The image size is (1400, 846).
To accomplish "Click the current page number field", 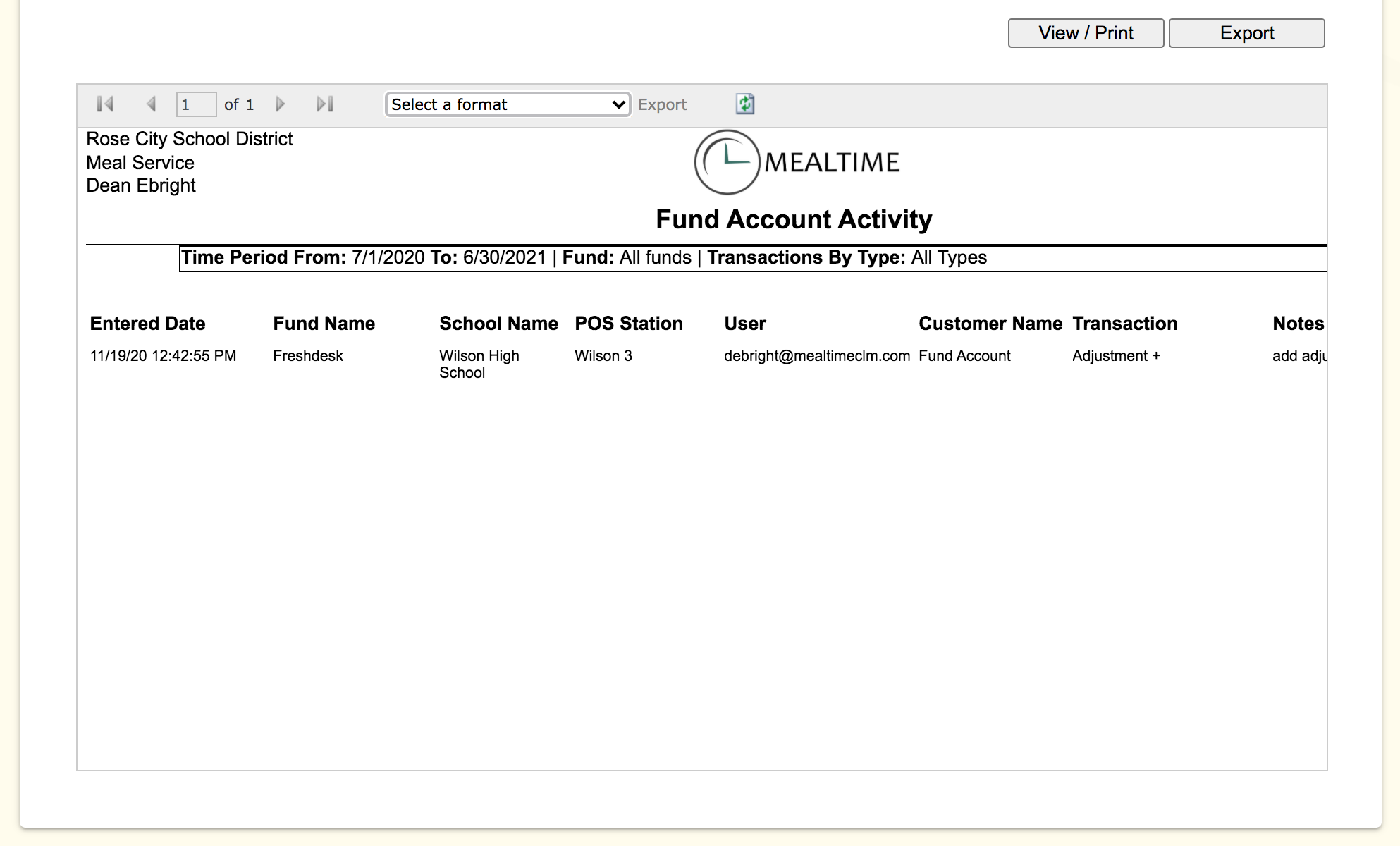I will pyautogui.click(x=195, y=104).
